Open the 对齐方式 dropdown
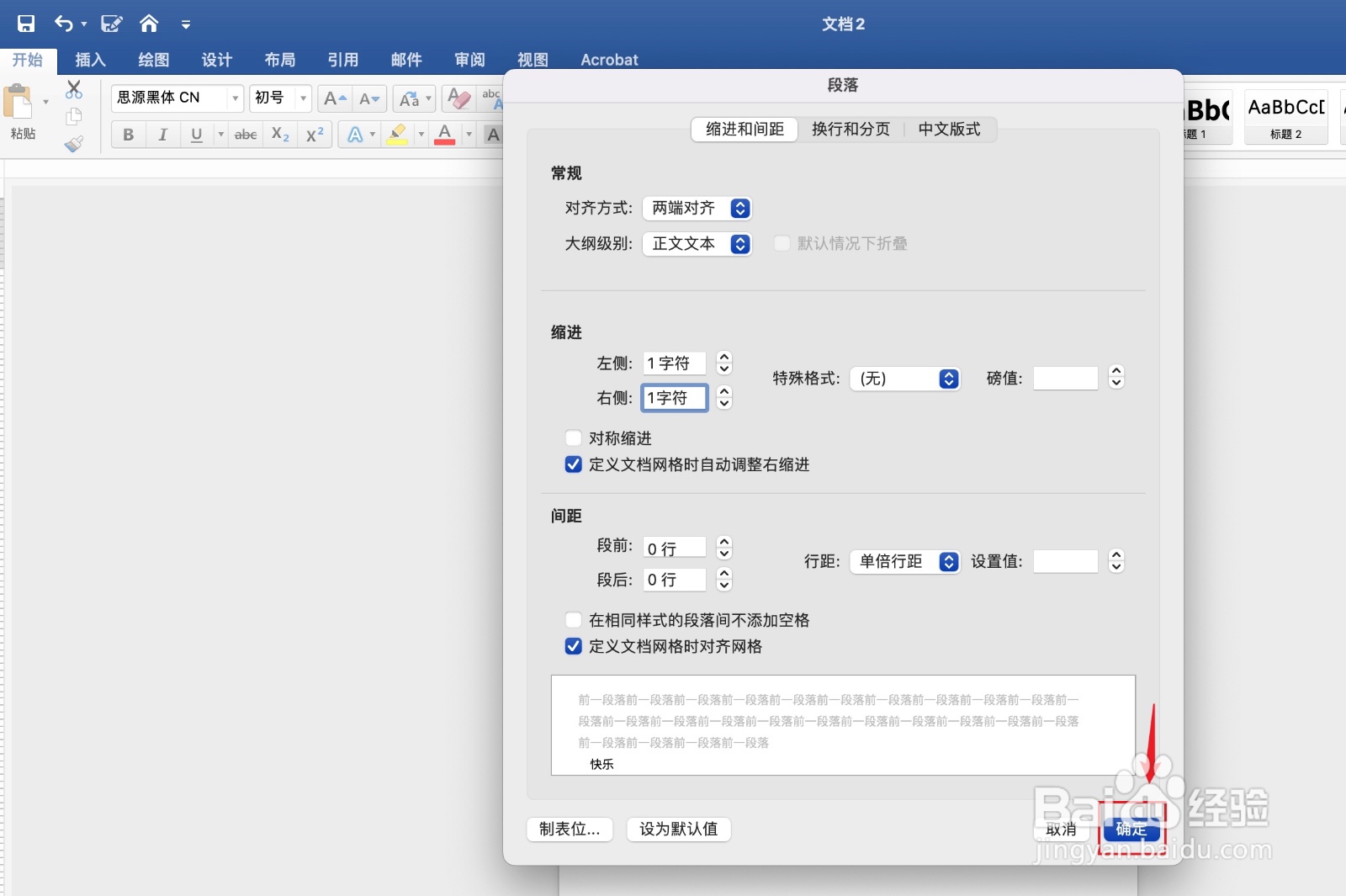Screen dimensions: 1346x896 click(x=697, y=208)
